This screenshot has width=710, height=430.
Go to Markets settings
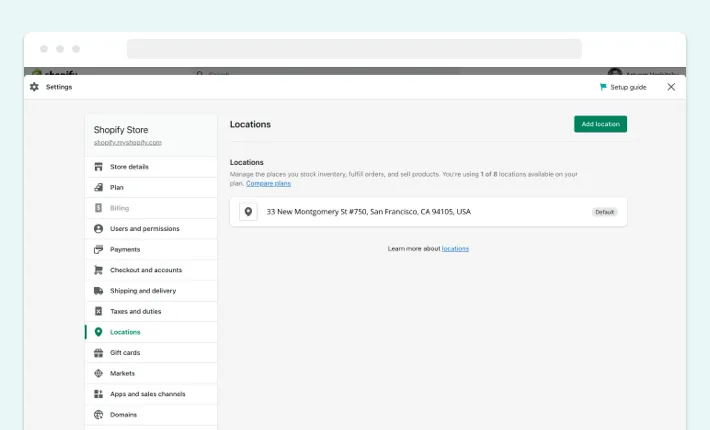click(151, 373)
